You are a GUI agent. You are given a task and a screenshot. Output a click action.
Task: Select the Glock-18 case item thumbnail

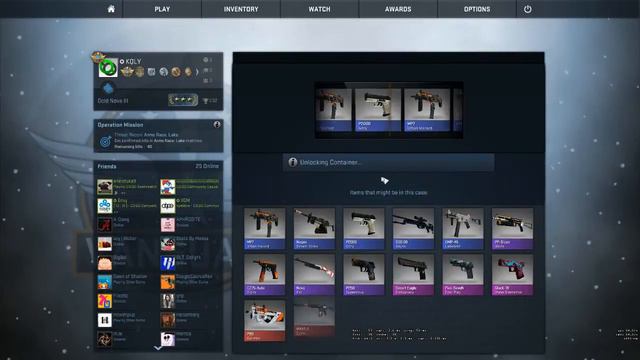click(512, 275)
